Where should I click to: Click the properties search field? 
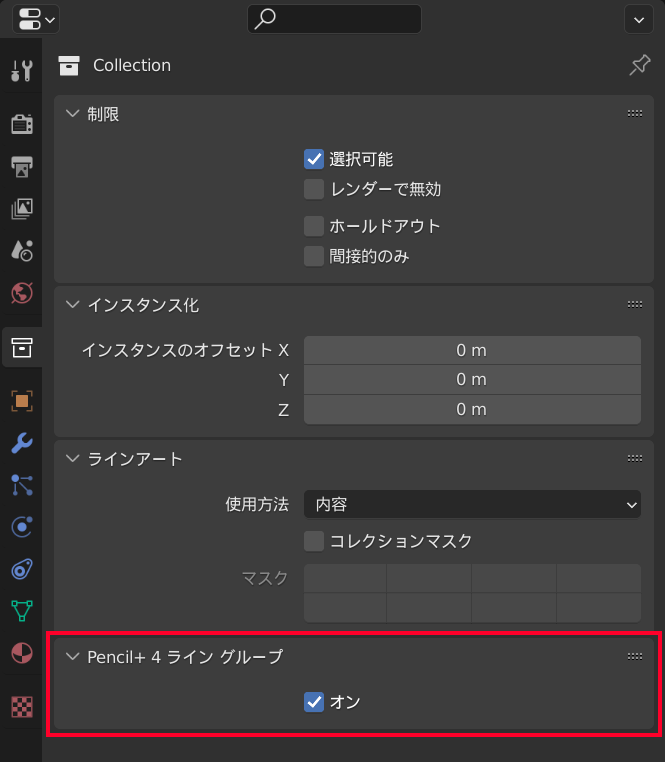pos(334,19)
